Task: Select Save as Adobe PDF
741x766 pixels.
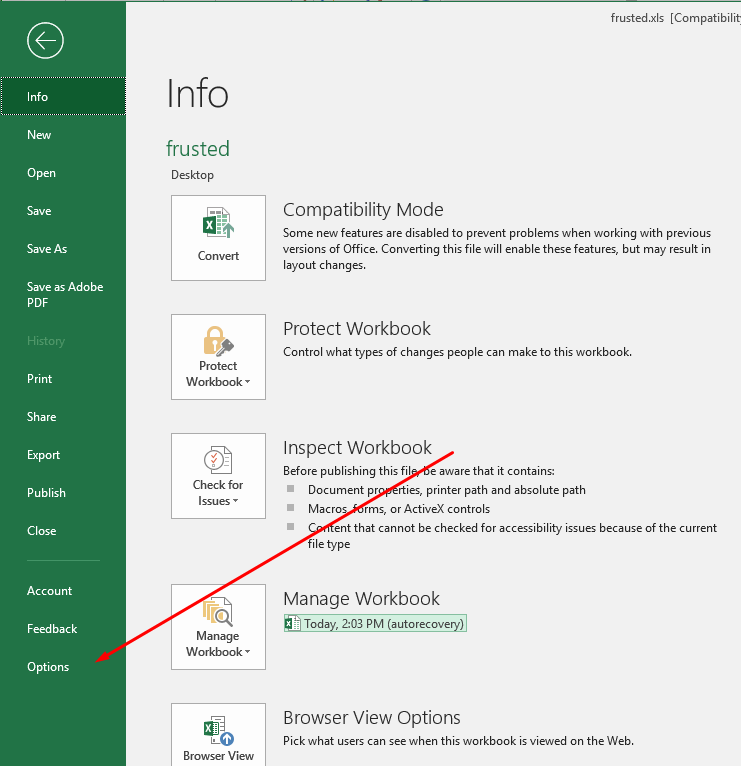Action: point(63,295)
